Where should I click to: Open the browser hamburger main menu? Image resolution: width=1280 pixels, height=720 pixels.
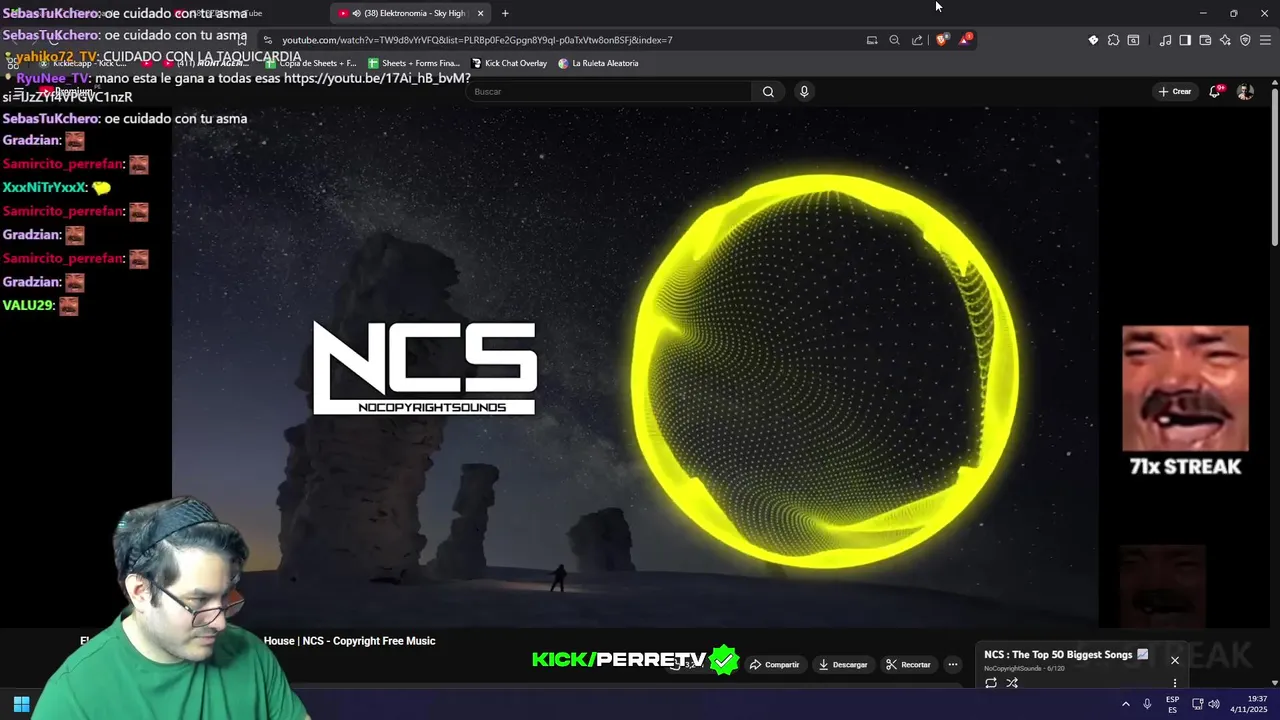coord(1265,40)
